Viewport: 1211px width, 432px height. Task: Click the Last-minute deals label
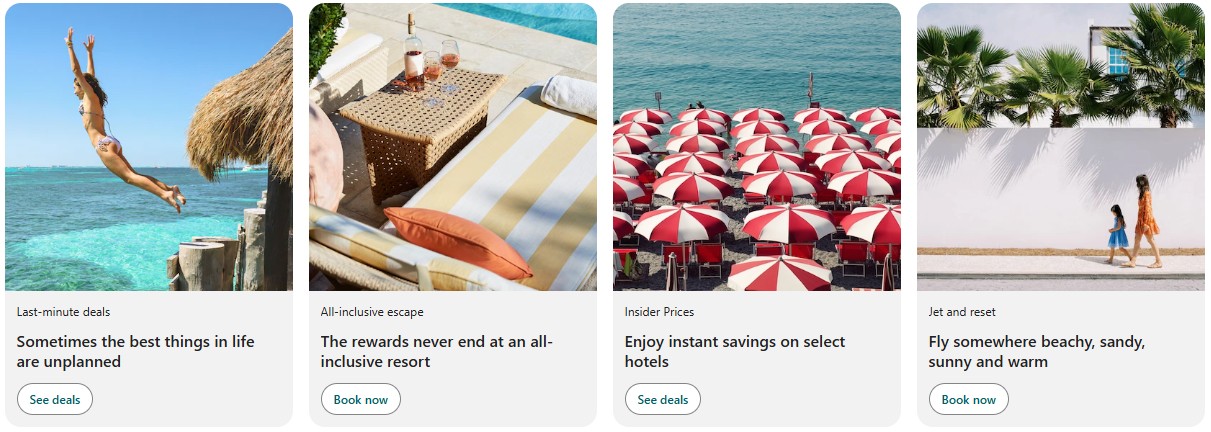pyautogui.click(x=63, y=312)
